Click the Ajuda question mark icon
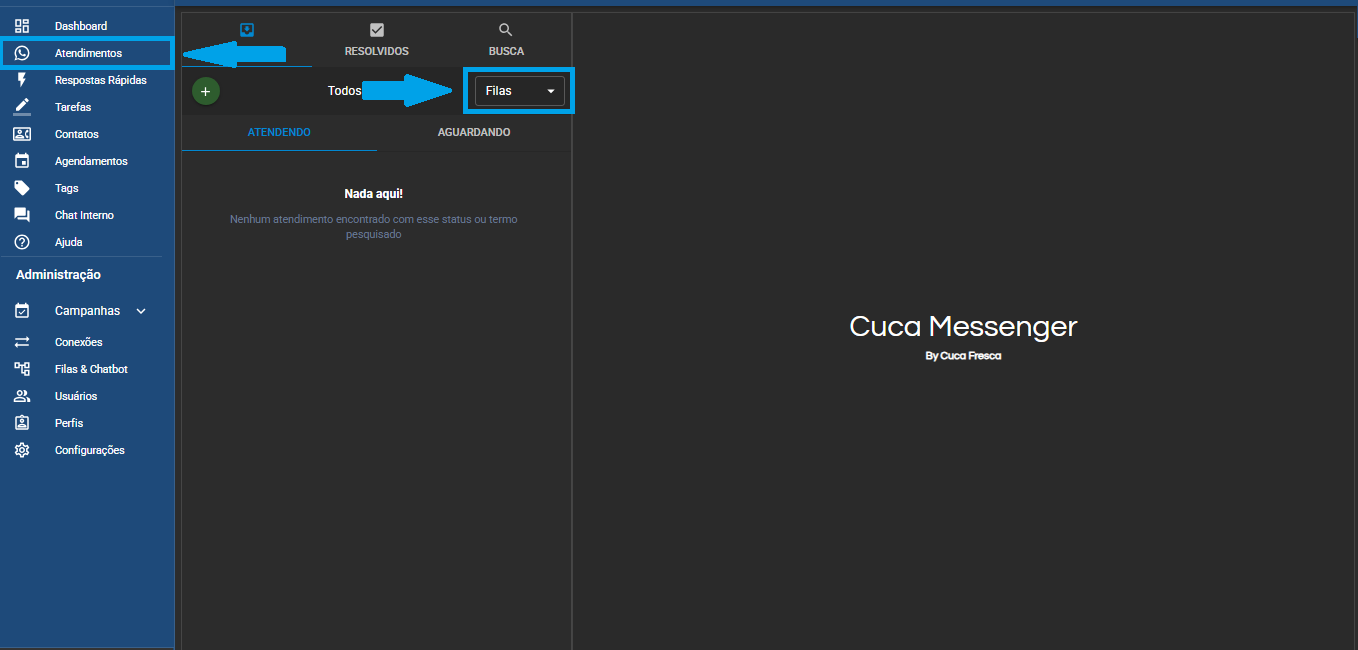 (x=22, y=242)
